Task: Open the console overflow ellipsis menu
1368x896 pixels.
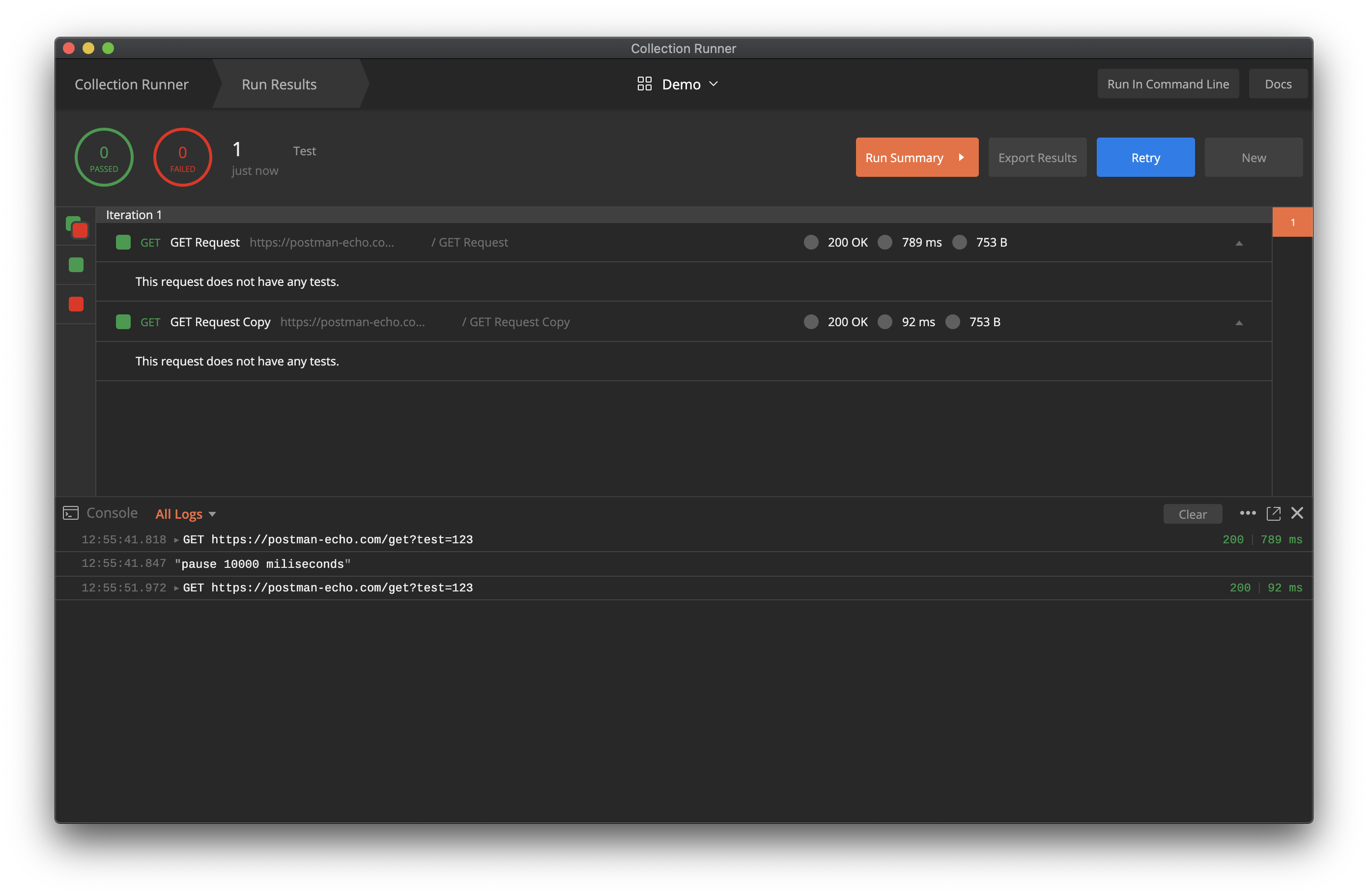Action: pos(1248,513)
